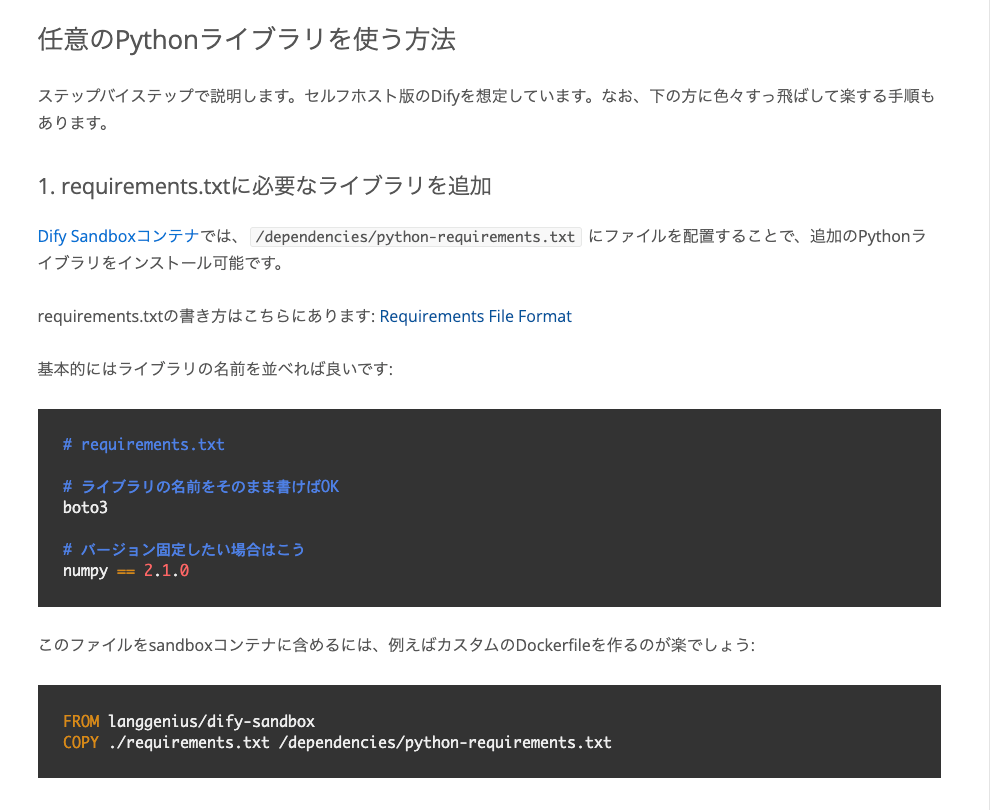Click the sentence 基本的にはライブラリの名前を並べれば良いです
This screenshot has width=995, height=810.
(x=215, y=369)
